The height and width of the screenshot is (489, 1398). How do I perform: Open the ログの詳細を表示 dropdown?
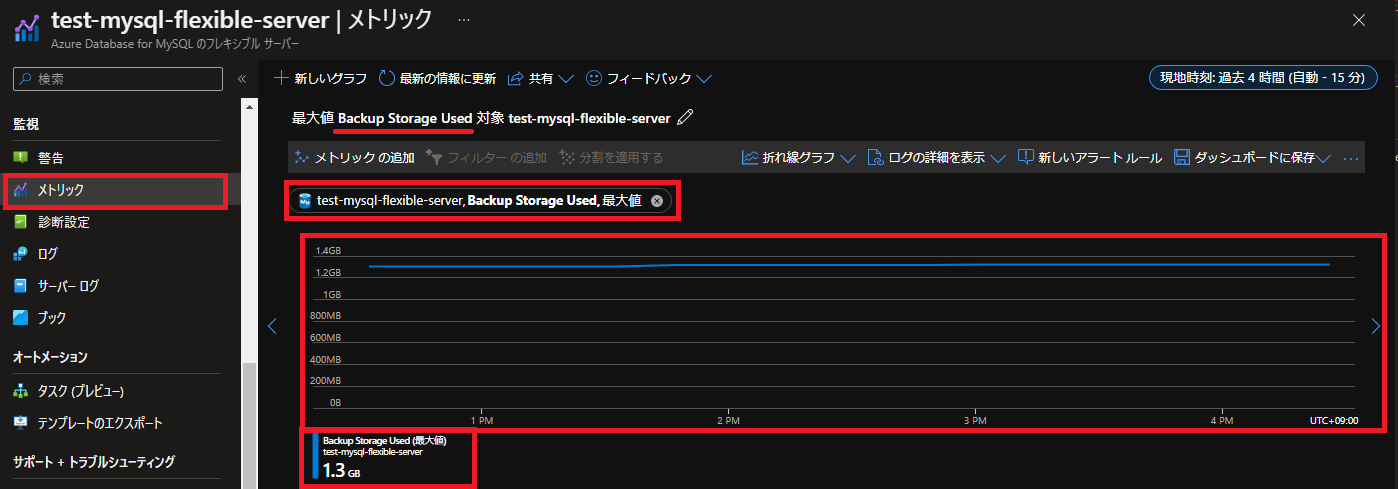click(x=936, y=158)
